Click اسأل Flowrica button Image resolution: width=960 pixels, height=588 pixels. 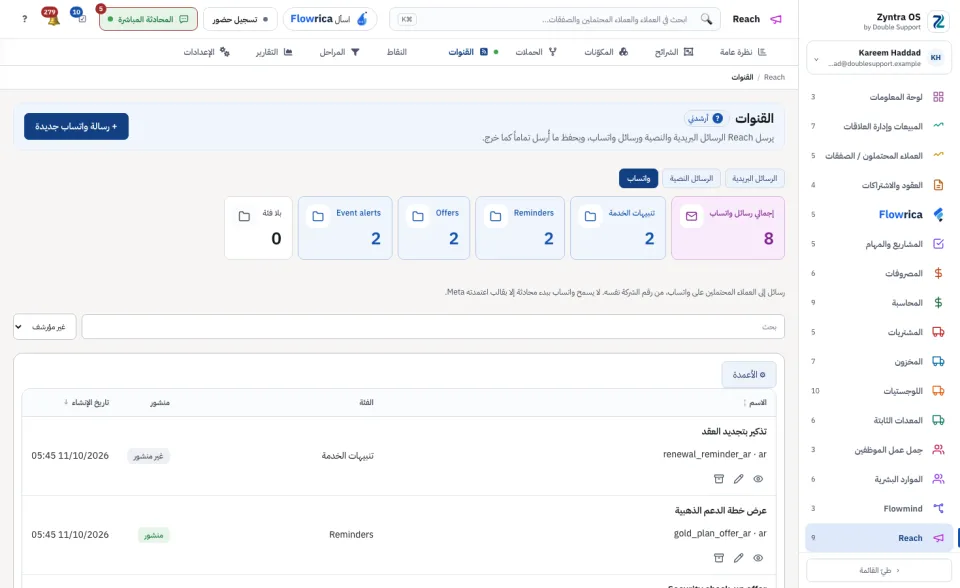329,19
